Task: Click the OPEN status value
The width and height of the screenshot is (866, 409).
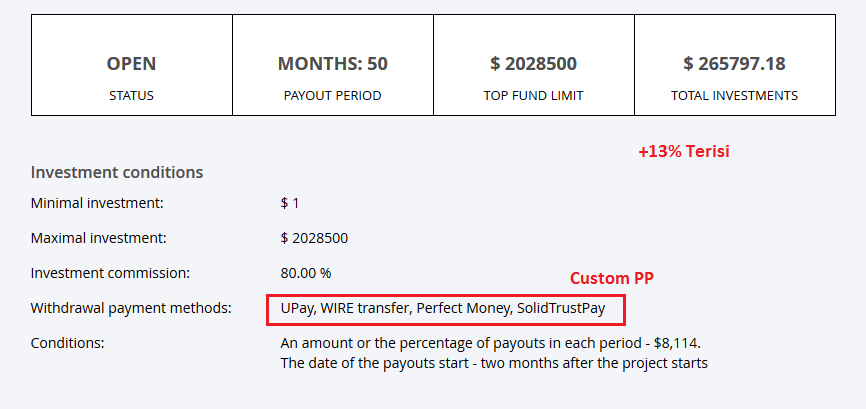Action: point(131,64)
